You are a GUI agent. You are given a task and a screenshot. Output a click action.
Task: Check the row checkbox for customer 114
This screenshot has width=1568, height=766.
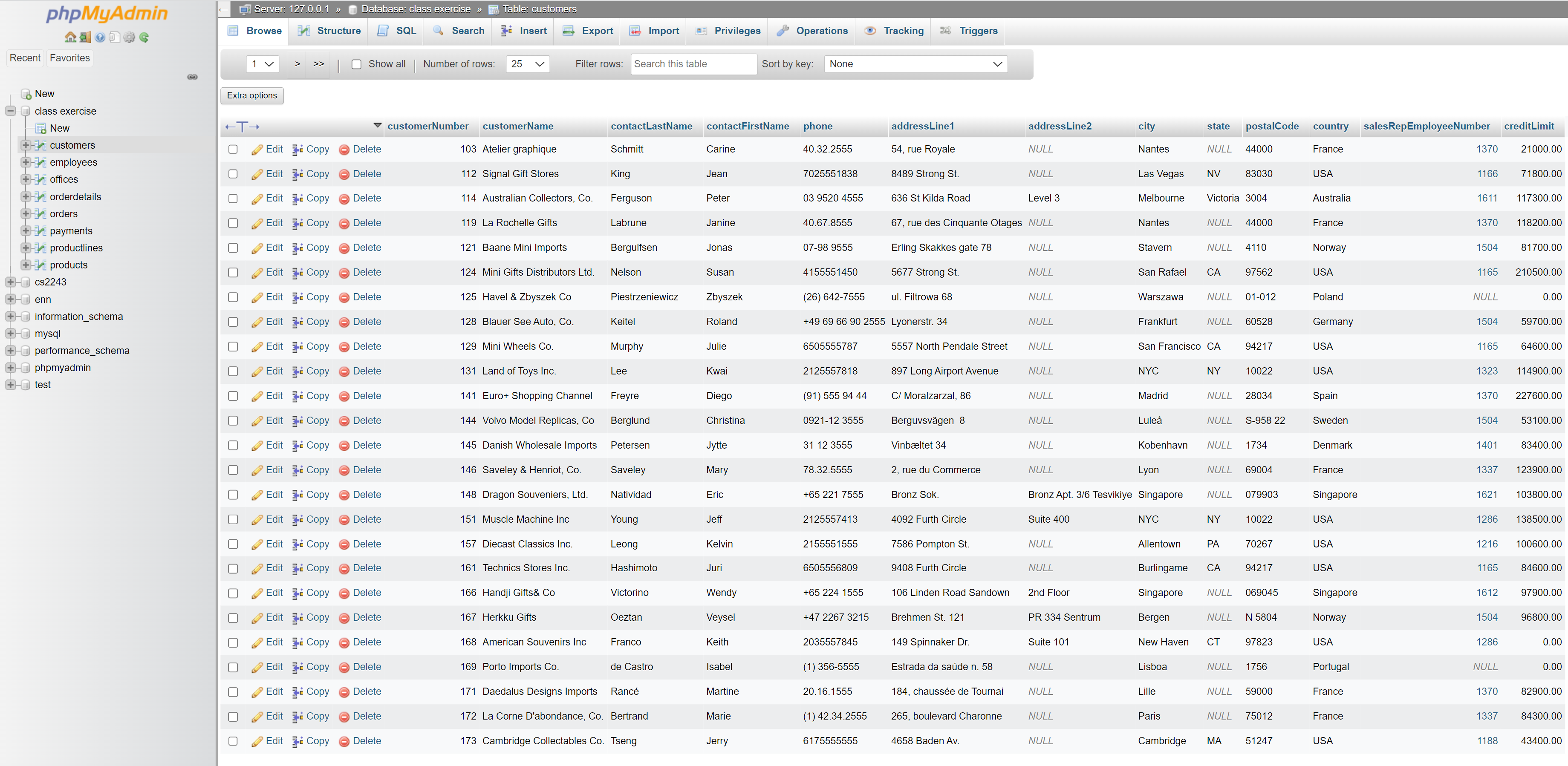[233, 199]
